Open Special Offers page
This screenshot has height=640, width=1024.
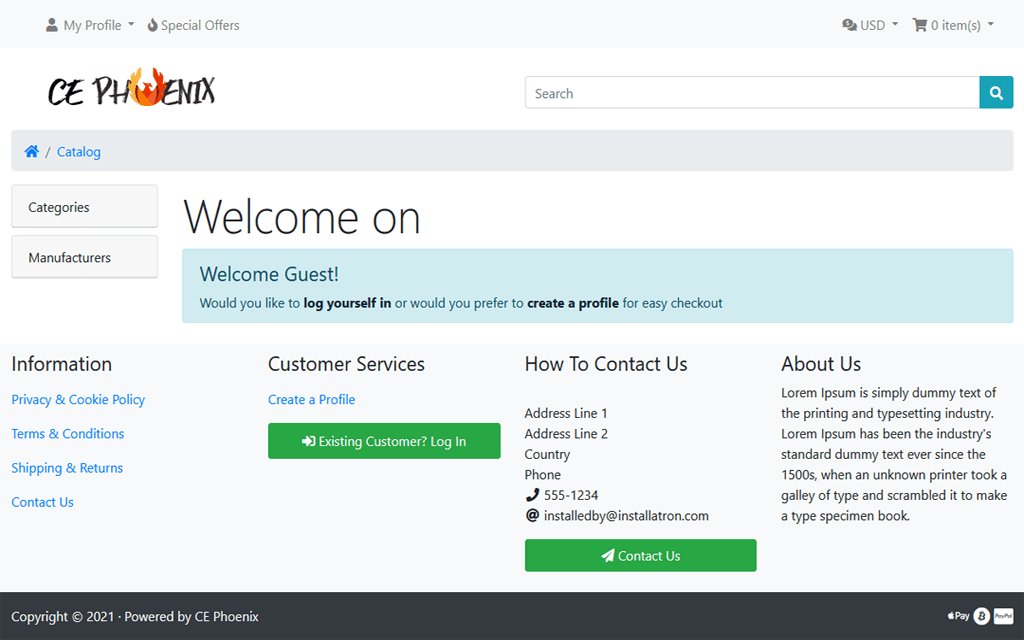tap(193, 25)
